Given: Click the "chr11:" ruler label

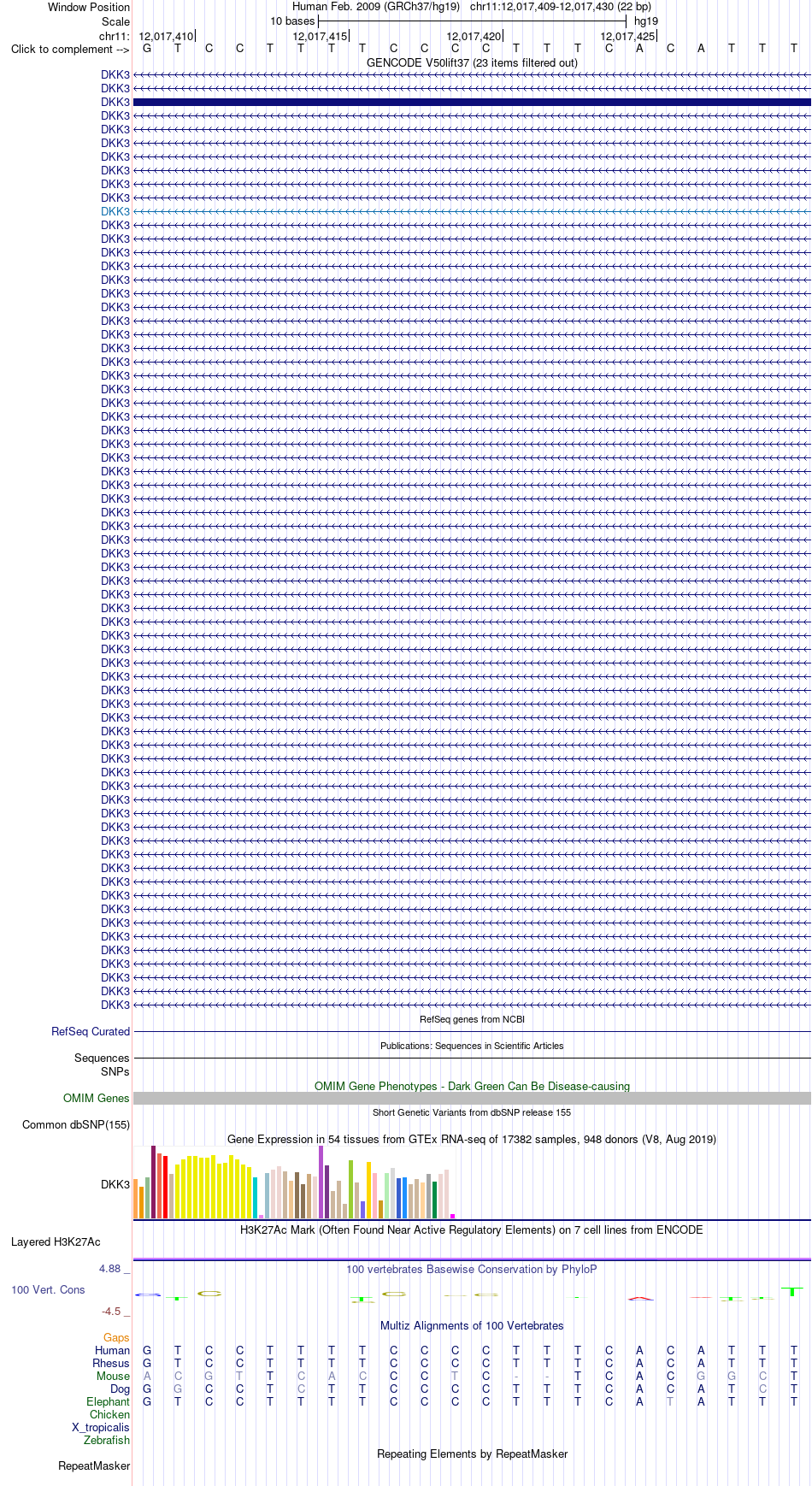Looking at the screenshot, I should pyautogui.click(x=115, y=36).
